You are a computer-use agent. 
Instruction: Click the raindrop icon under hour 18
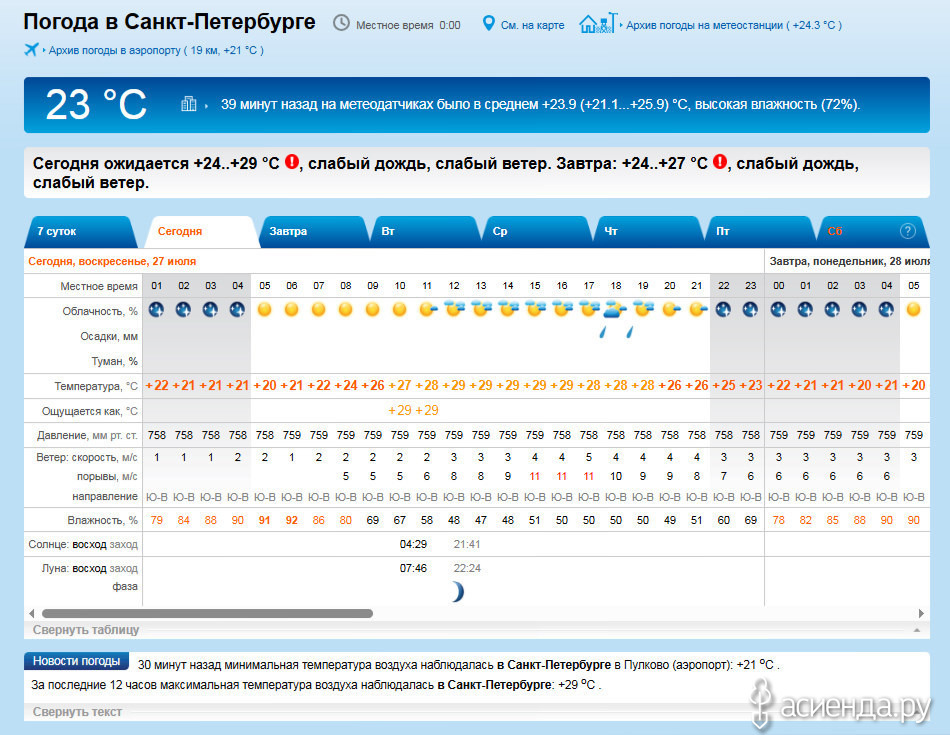(x=603, y=332)
